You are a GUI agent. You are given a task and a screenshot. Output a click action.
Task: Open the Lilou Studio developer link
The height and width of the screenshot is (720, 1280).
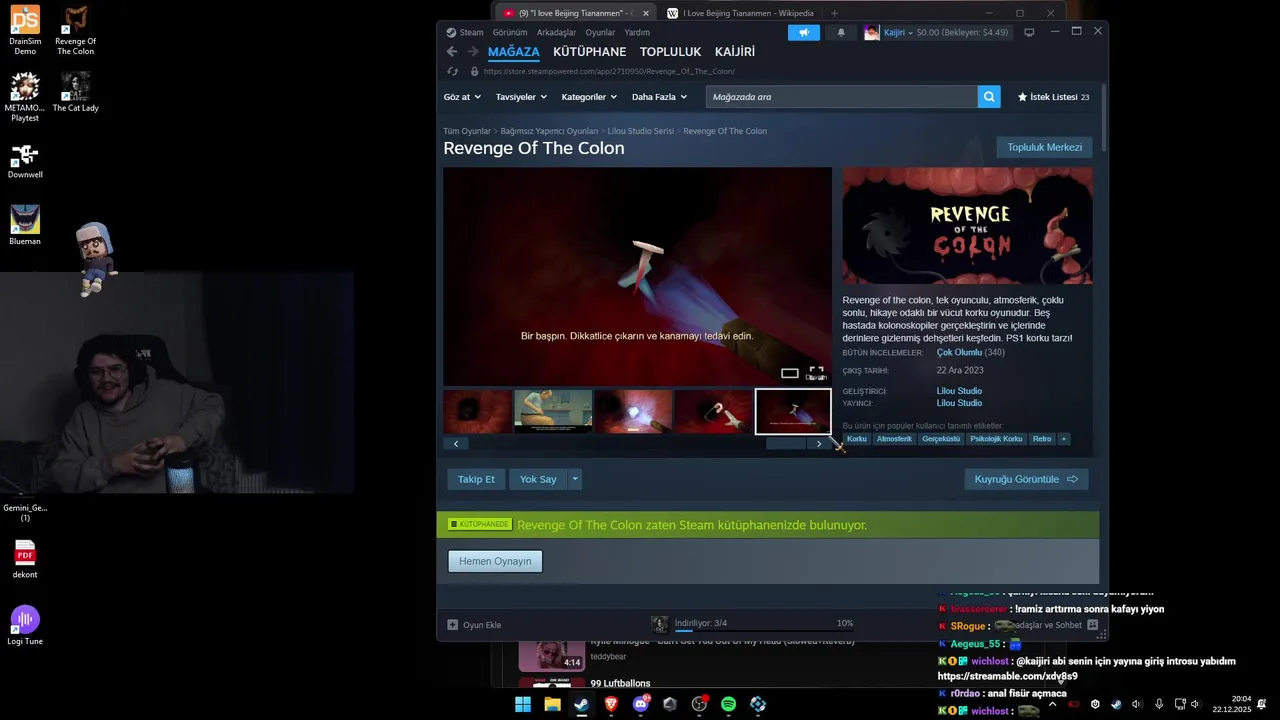click(x=959, y=391)
